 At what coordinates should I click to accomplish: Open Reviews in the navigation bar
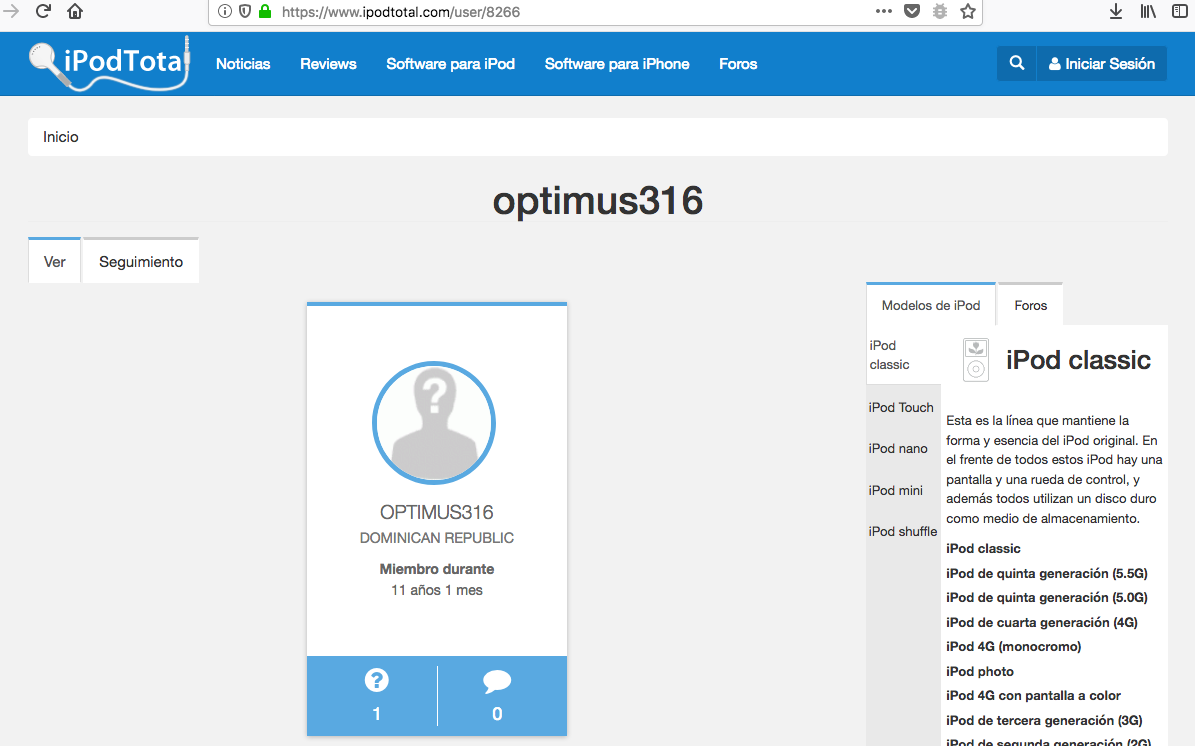click(328, 64)
